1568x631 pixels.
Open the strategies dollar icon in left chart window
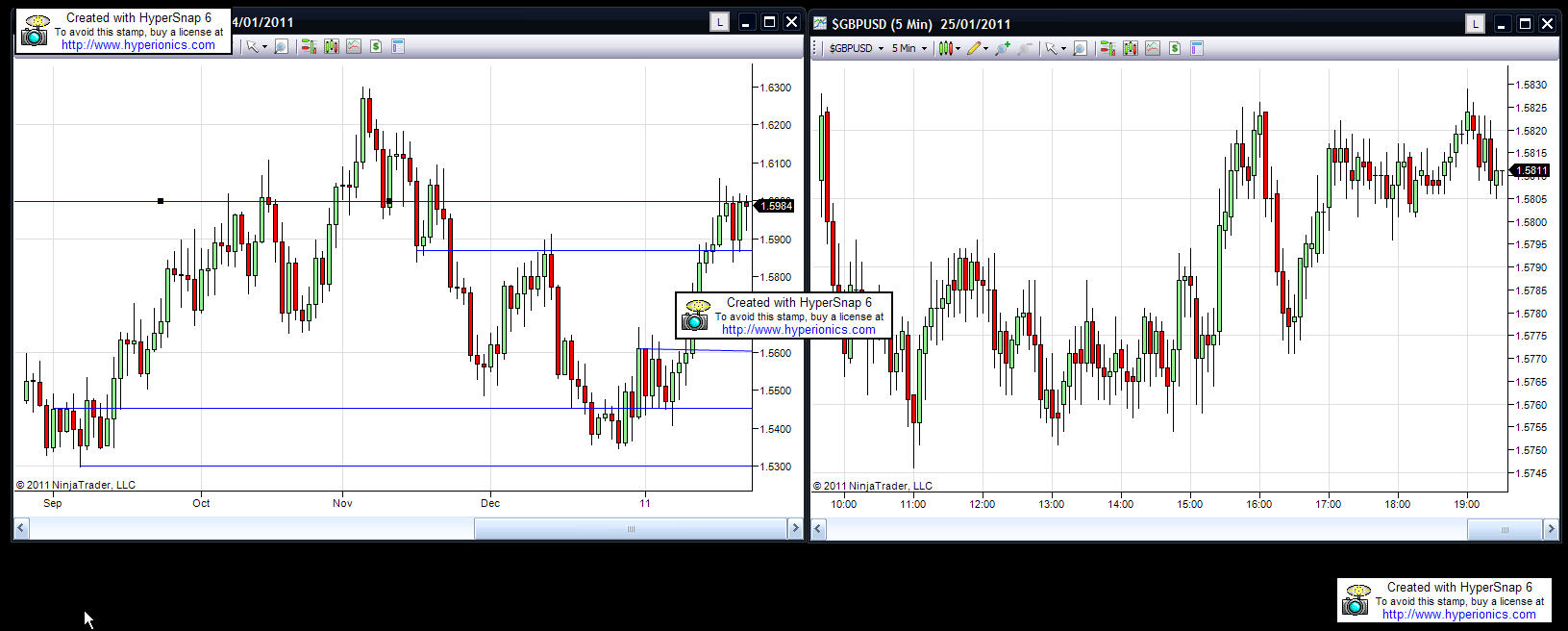tap(376, 46)
